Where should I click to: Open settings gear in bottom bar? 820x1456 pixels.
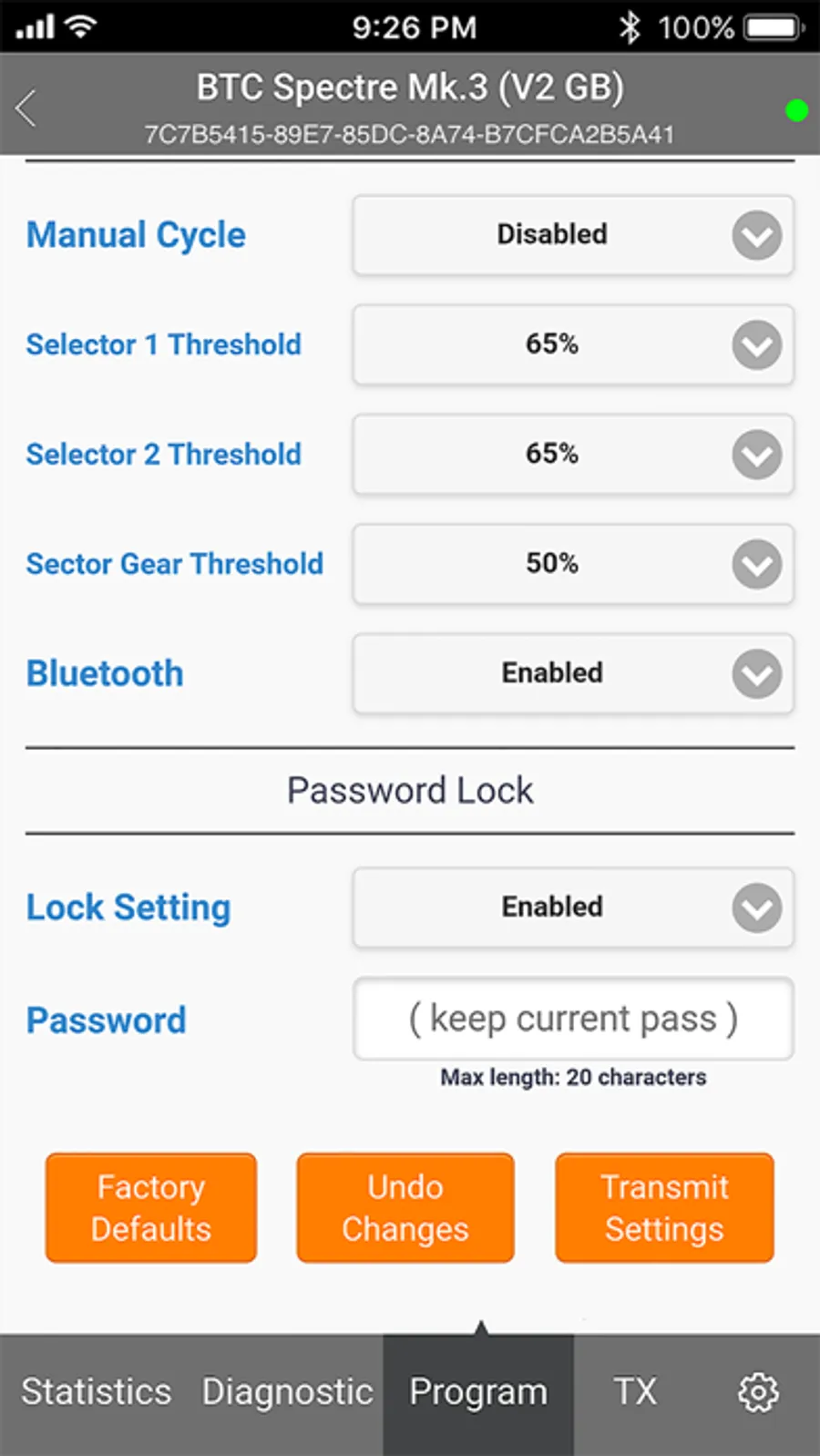[758, 1391]
